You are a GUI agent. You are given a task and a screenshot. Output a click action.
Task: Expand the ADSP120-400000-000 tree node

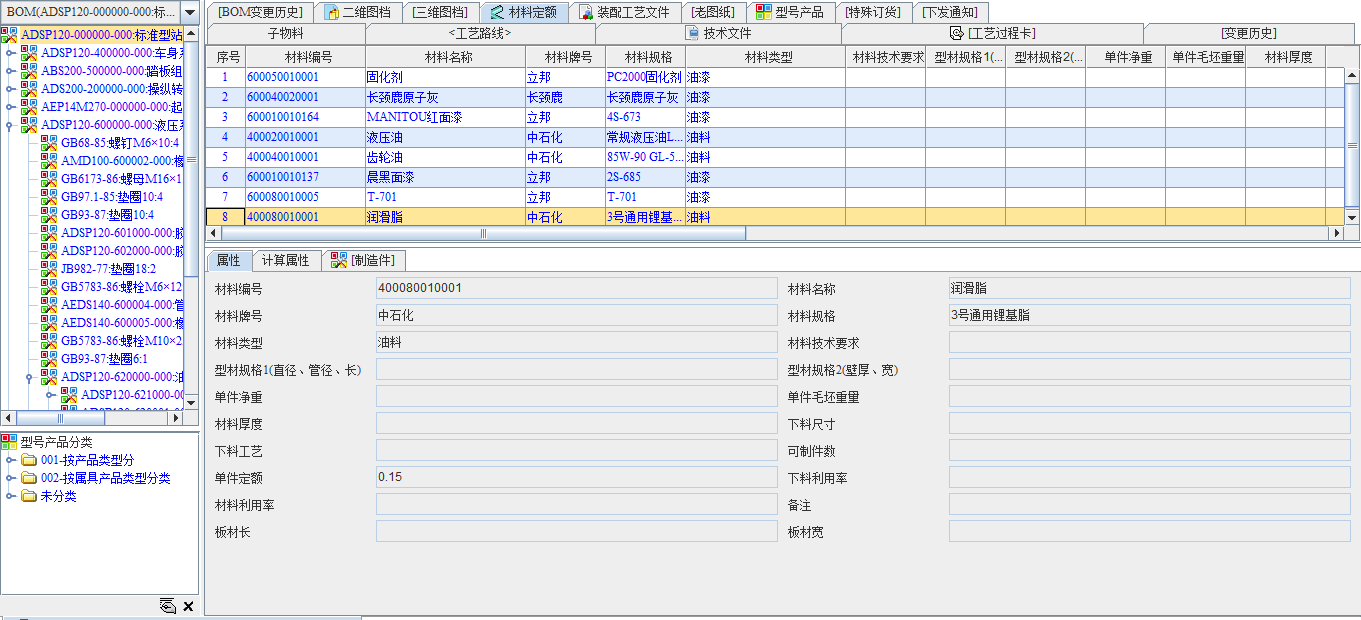point(10,53)
